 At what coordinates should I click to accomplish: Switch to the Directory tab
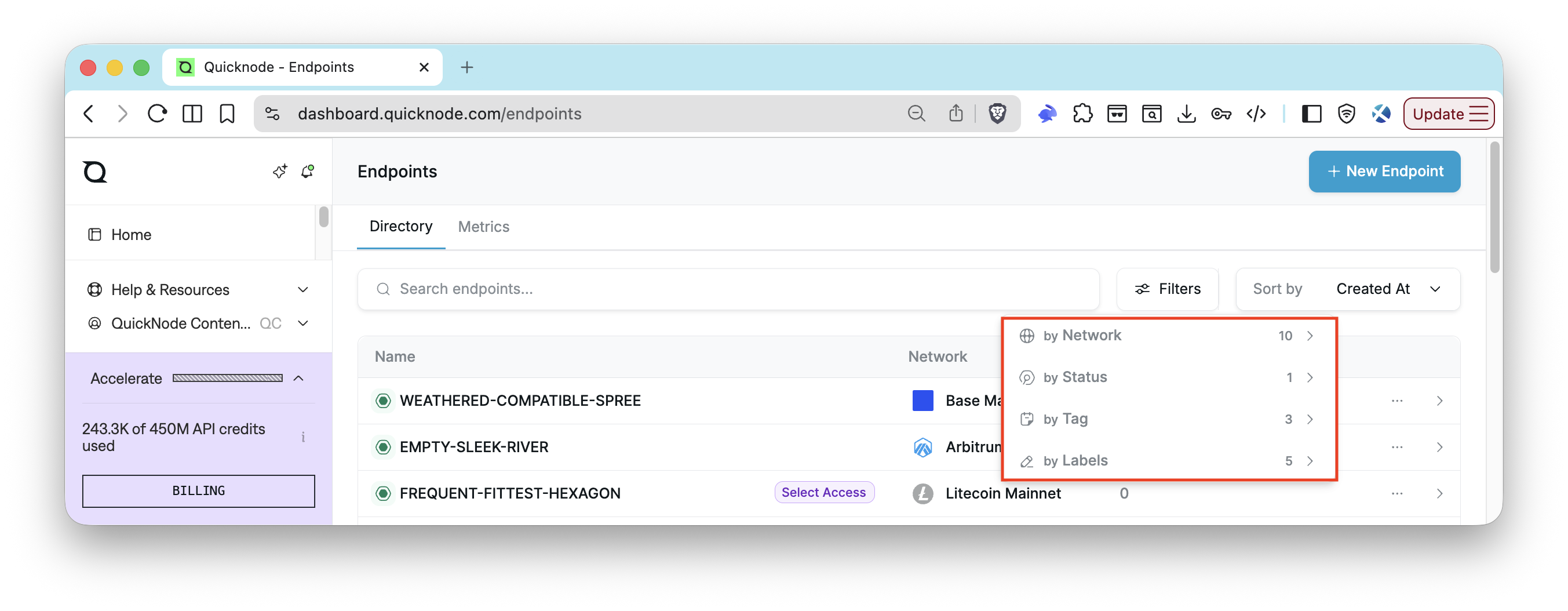pos(400,227)
